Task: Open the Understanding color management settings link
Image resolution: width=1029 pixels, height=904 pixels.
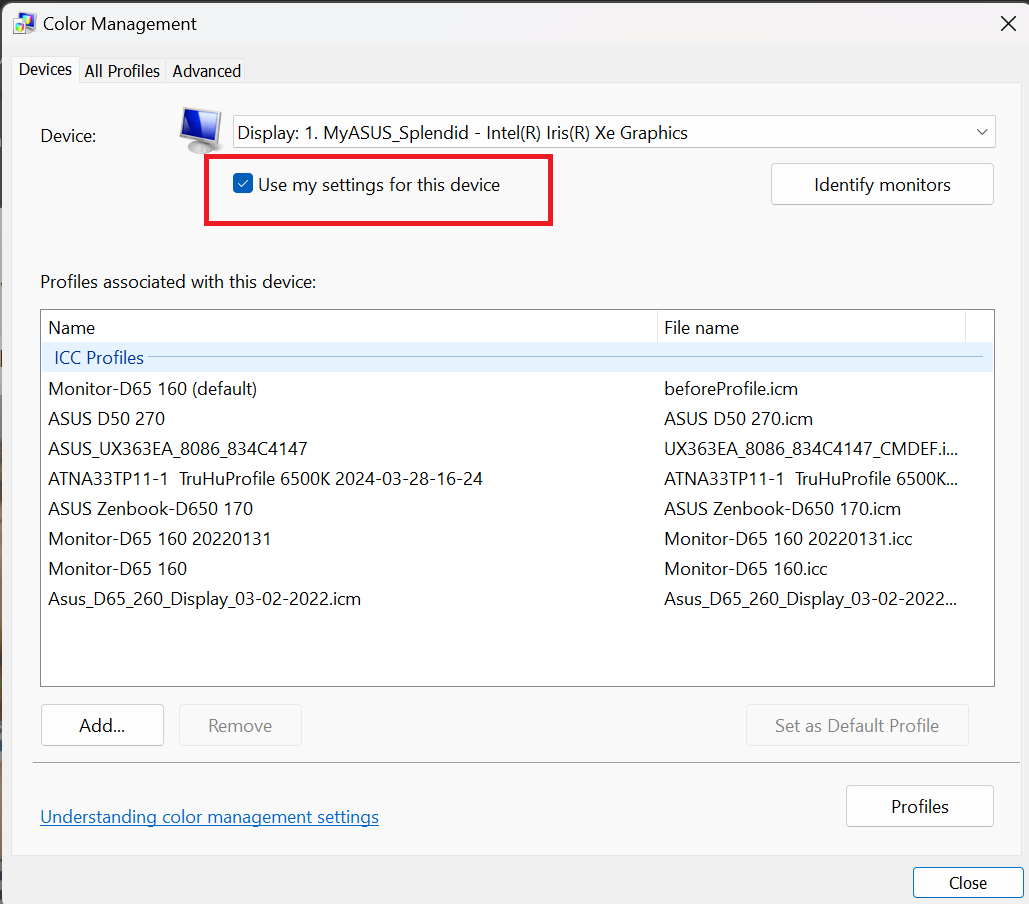Action: (209, 817)
